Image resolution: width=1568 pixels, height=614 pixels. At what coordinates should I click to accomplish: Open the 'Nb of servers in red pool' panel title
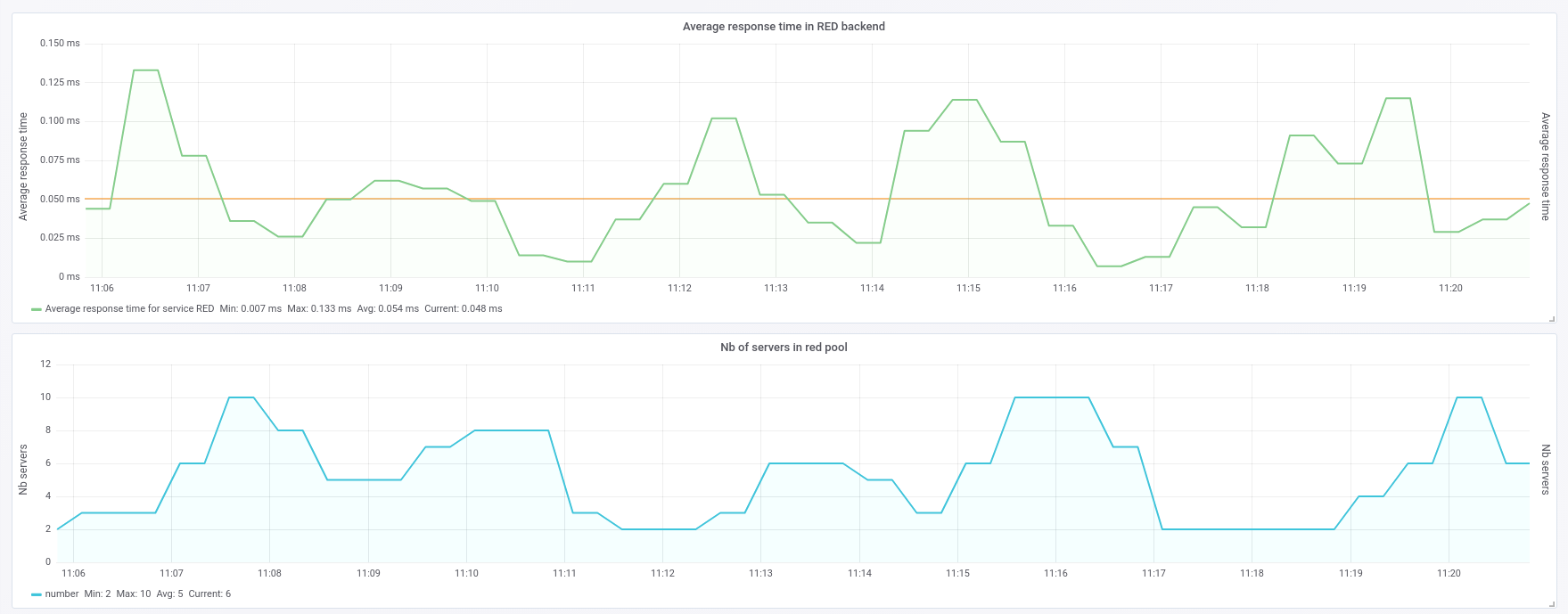tap(784, 348)
